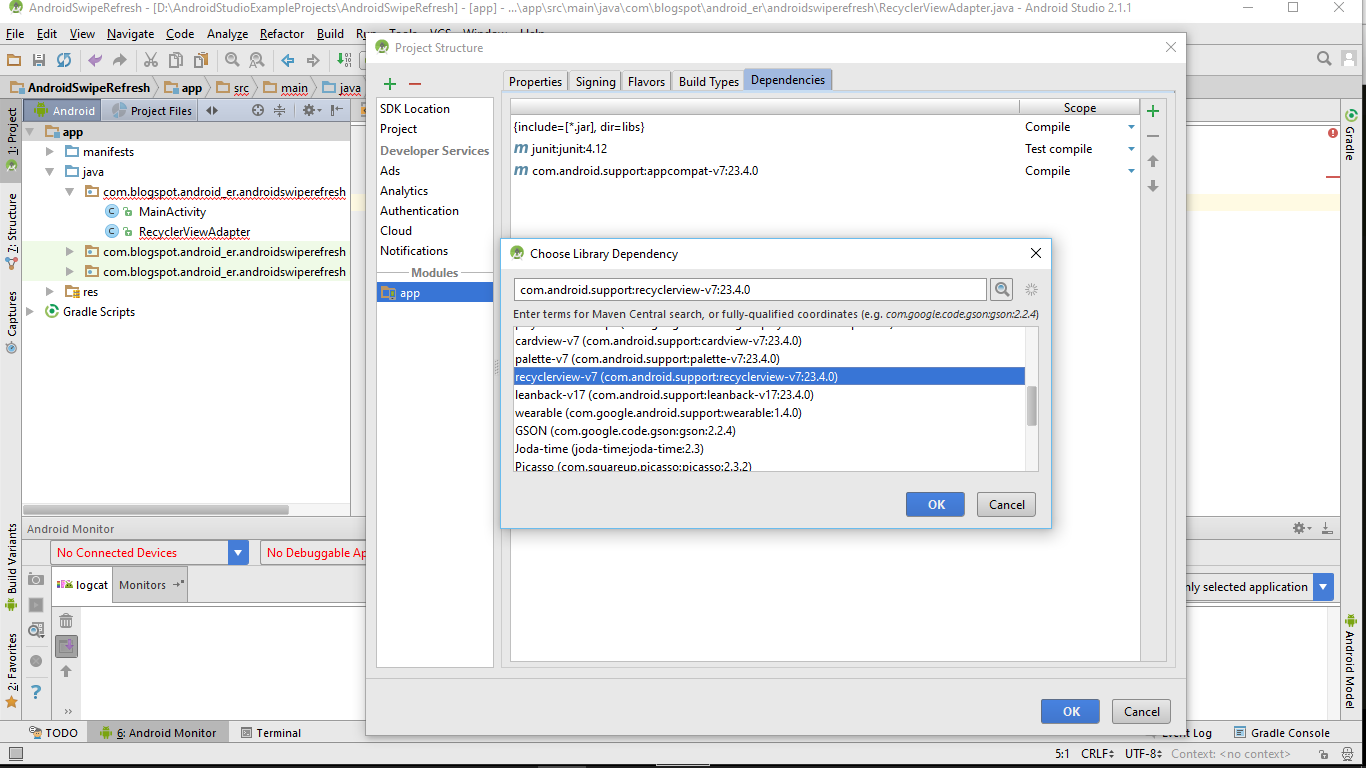Screen dimensions: 1366x768
Task: Click OK in Choose Library Dependency dialog
Action: tap(935, 505)
